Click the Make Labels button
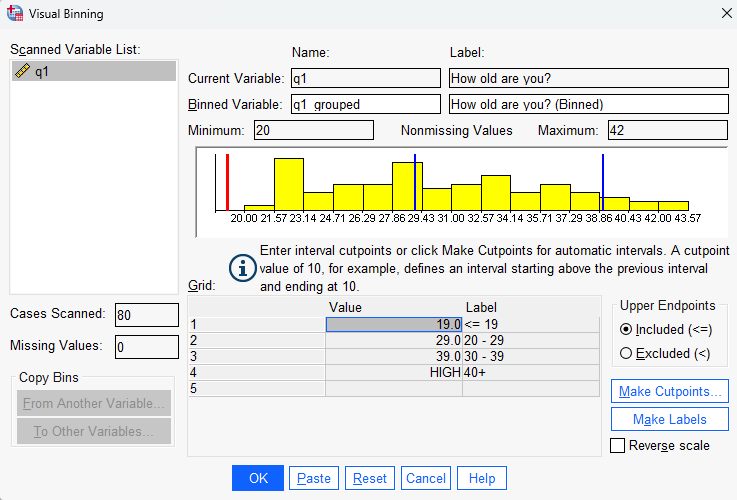This screenshot has width=737, height=500. pyautogui.click(x=669, y=419)
